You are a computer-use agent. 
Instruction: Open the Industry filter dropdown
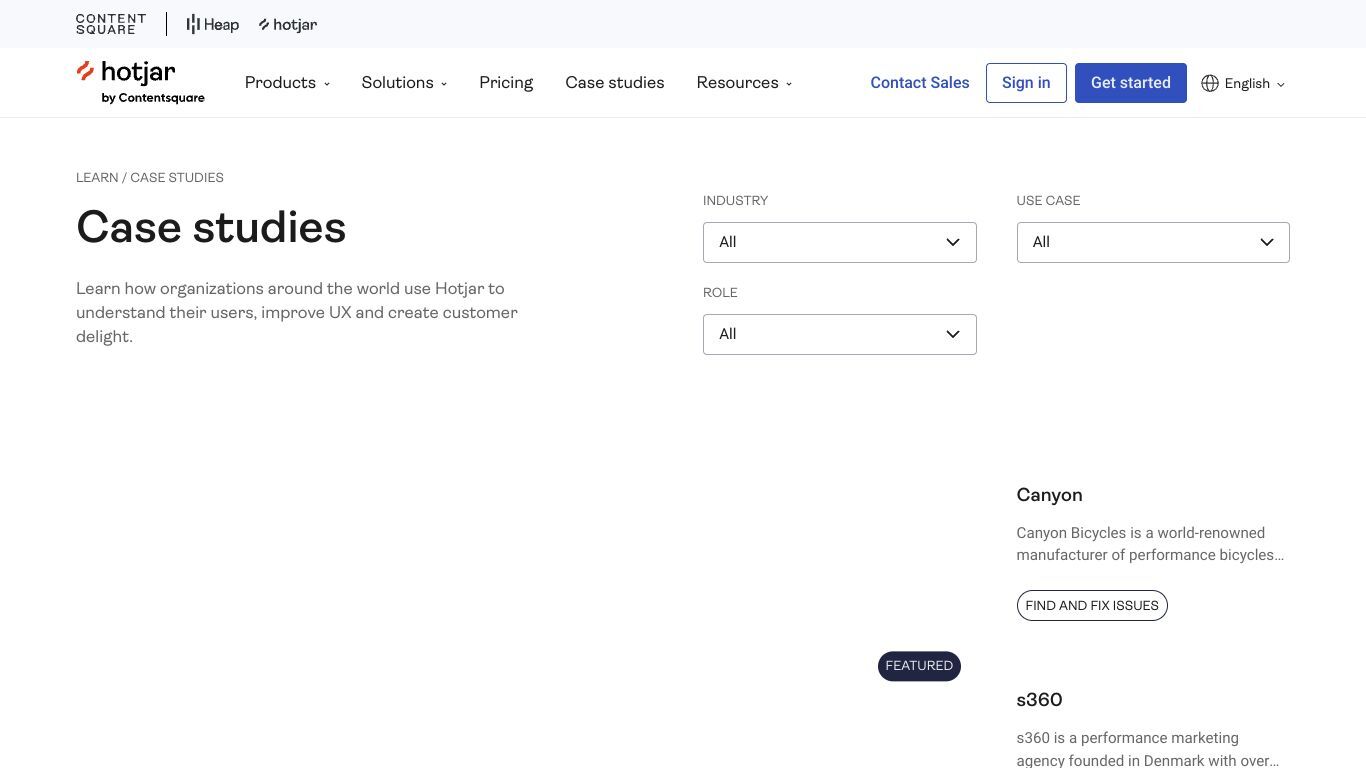[840, 242]
